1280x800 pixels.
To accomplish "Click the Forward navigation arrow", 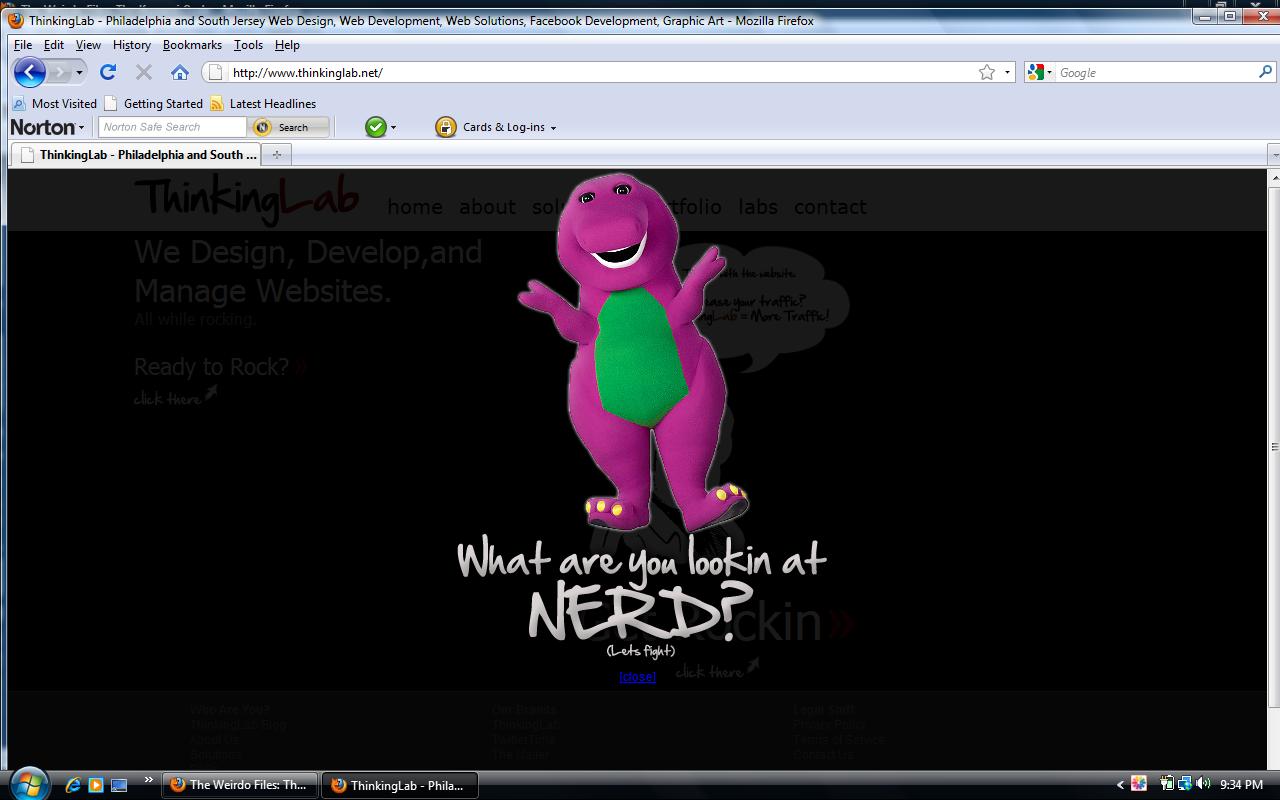I will 59,72.
